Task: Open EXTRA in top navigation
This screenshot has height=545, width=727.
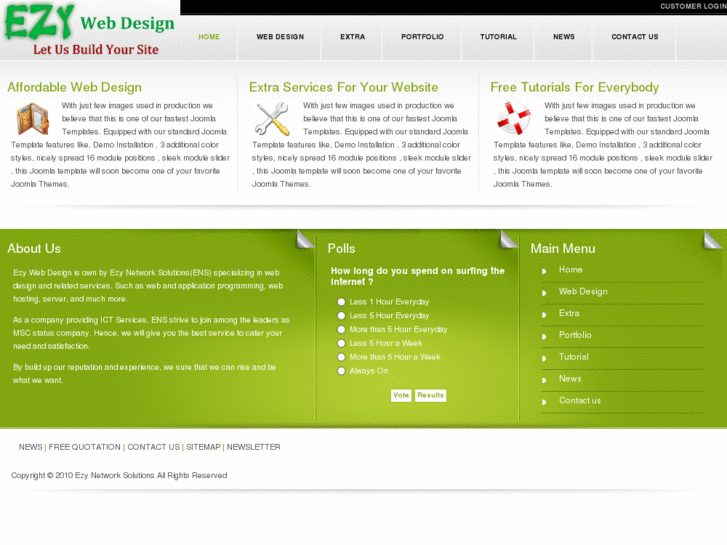Action: (x=352, y=37)
